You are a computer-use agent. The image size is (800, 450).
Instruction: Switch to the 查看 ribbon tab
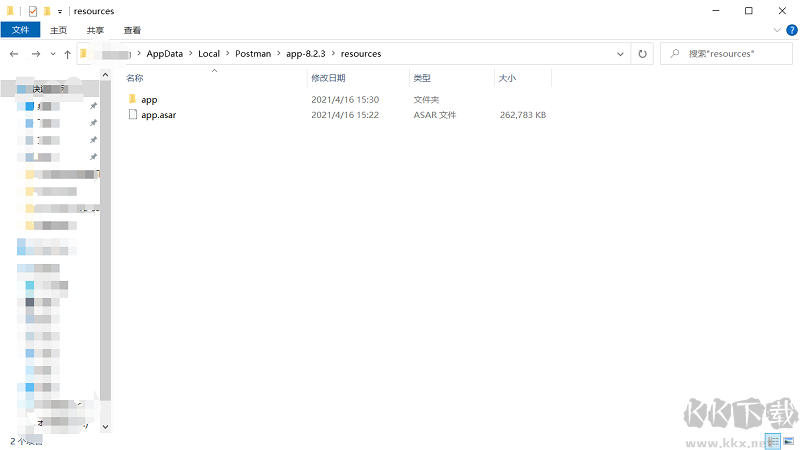tap(132, 30)
